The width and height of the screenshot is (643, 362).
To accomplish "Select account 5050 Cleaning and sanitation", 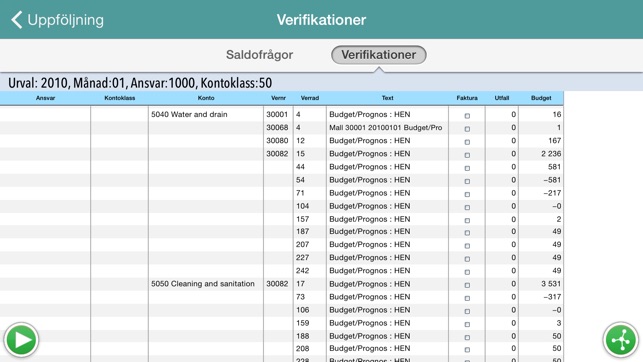I will [203, 284].
